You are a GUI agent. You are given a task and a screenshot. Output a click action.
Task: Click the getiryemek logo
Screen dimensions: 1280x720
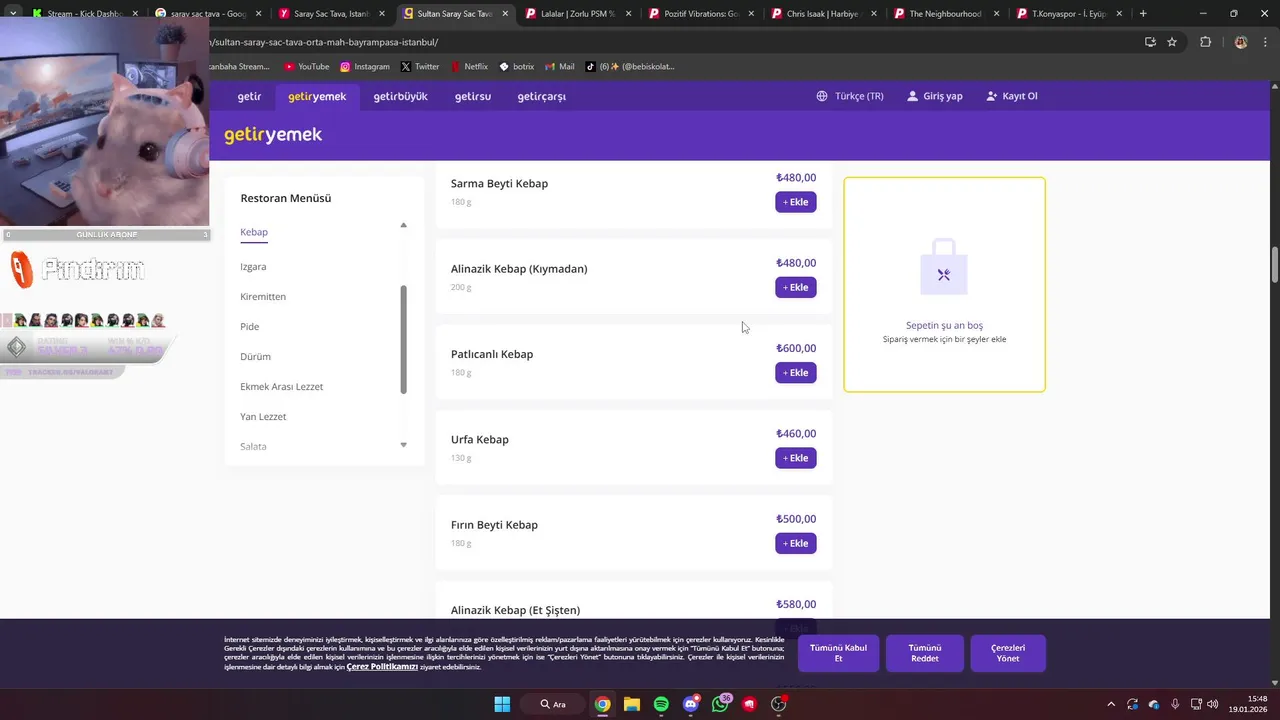click(x=273, y=135)
